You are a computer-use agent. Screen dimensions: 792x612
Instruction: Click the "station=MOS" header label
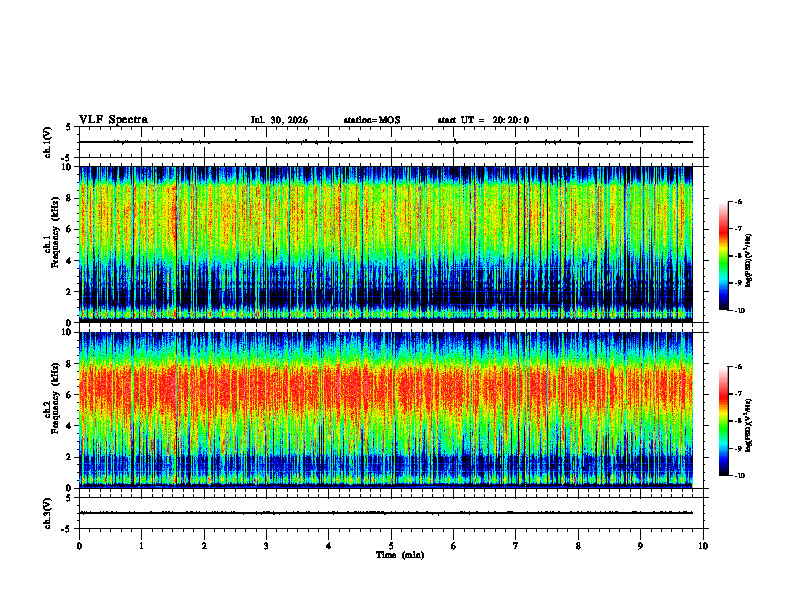[x=372, y=120]
